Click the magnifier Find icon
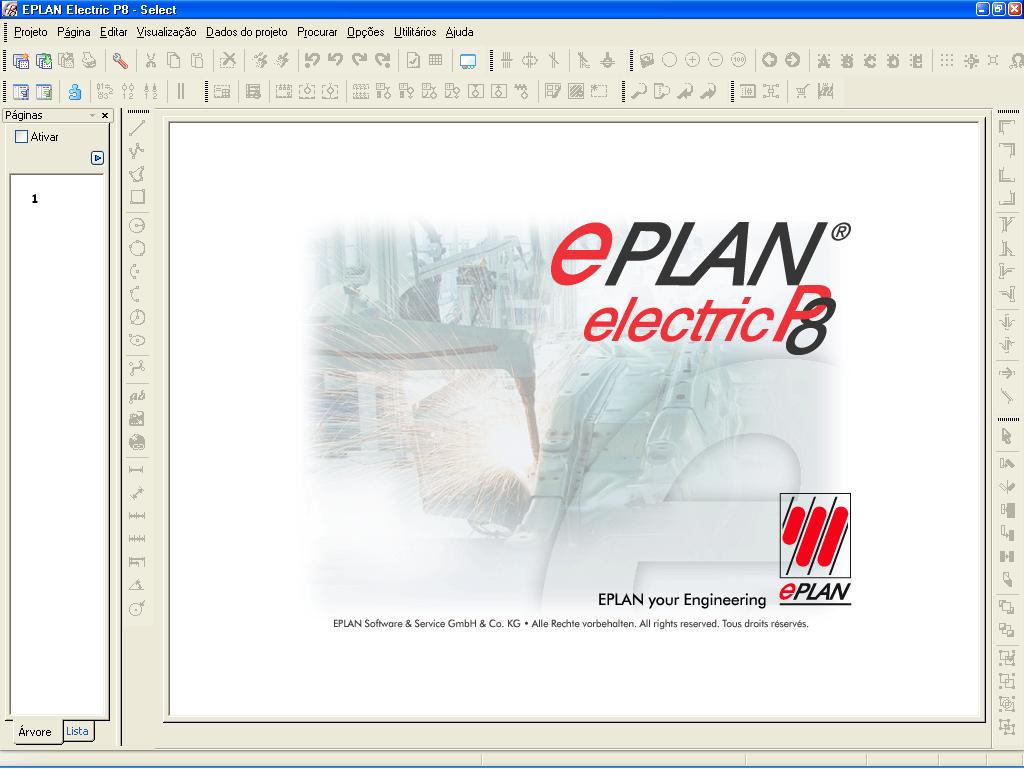The width and height of the screenshot is (1024, 769). click(x=639, y=91)
